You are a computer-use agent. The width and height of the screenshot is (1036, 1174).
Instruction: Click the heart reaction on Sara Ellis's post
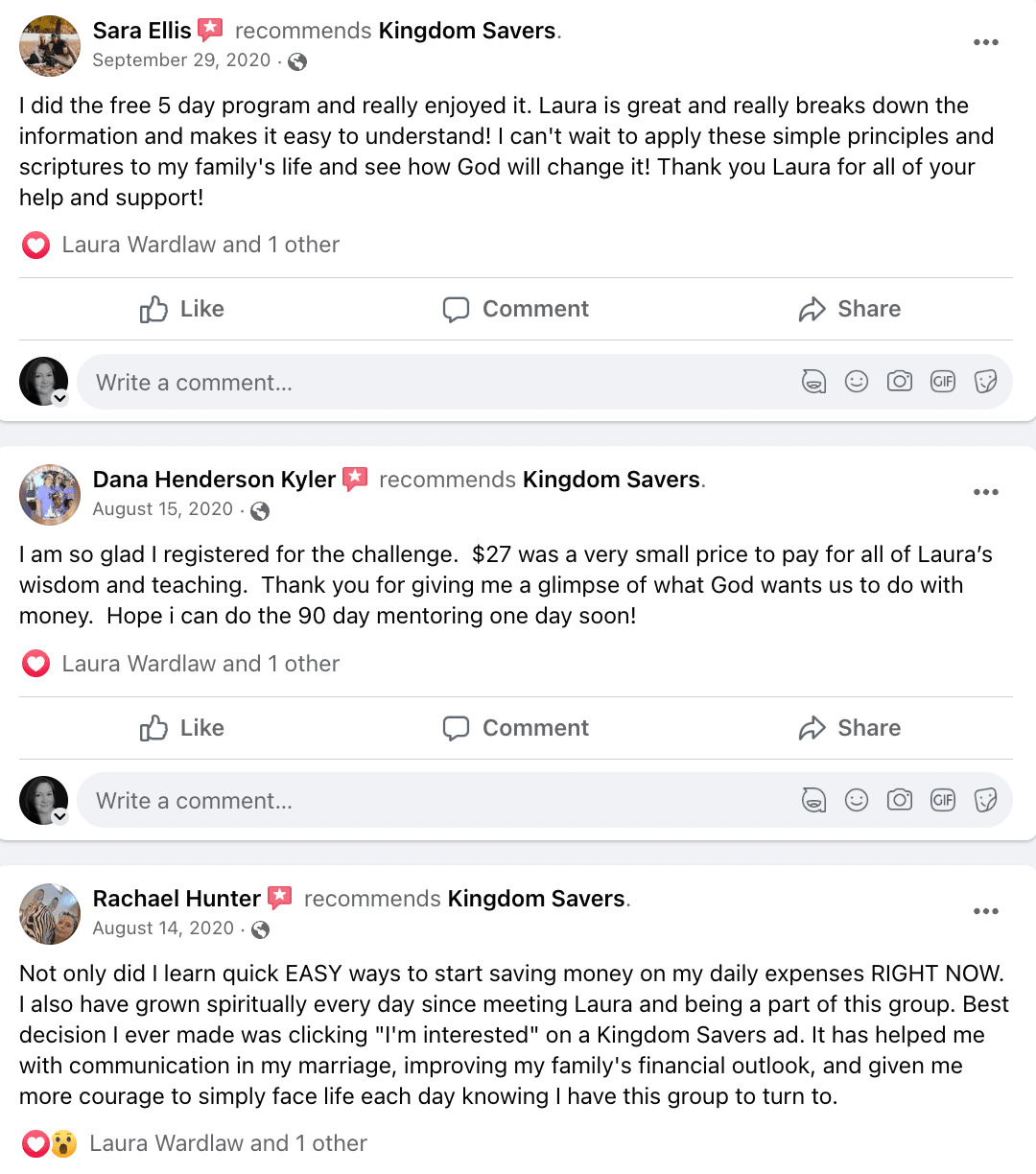36,246
